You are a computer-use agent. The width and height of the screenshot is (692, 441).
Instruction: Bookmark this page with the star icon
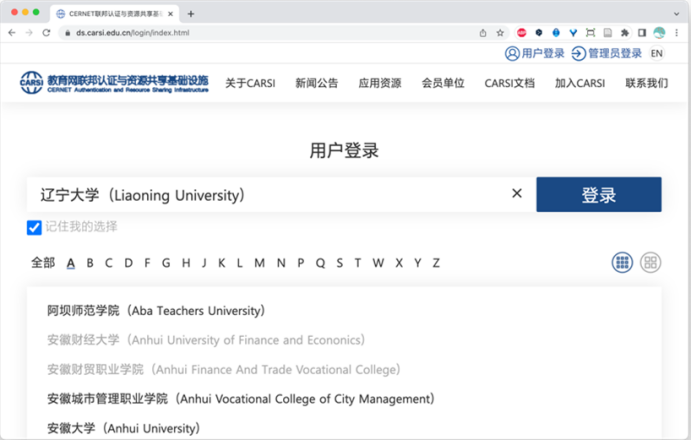click(x=500, y=33)
